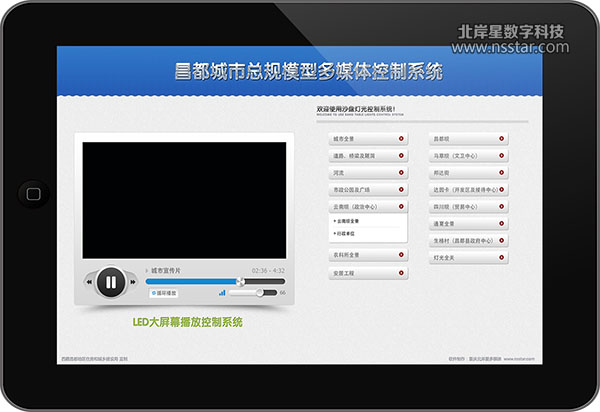Click the red icon on 安居工程 button
The height and width of the screenshot is (412, 600).
pos(401,272)
